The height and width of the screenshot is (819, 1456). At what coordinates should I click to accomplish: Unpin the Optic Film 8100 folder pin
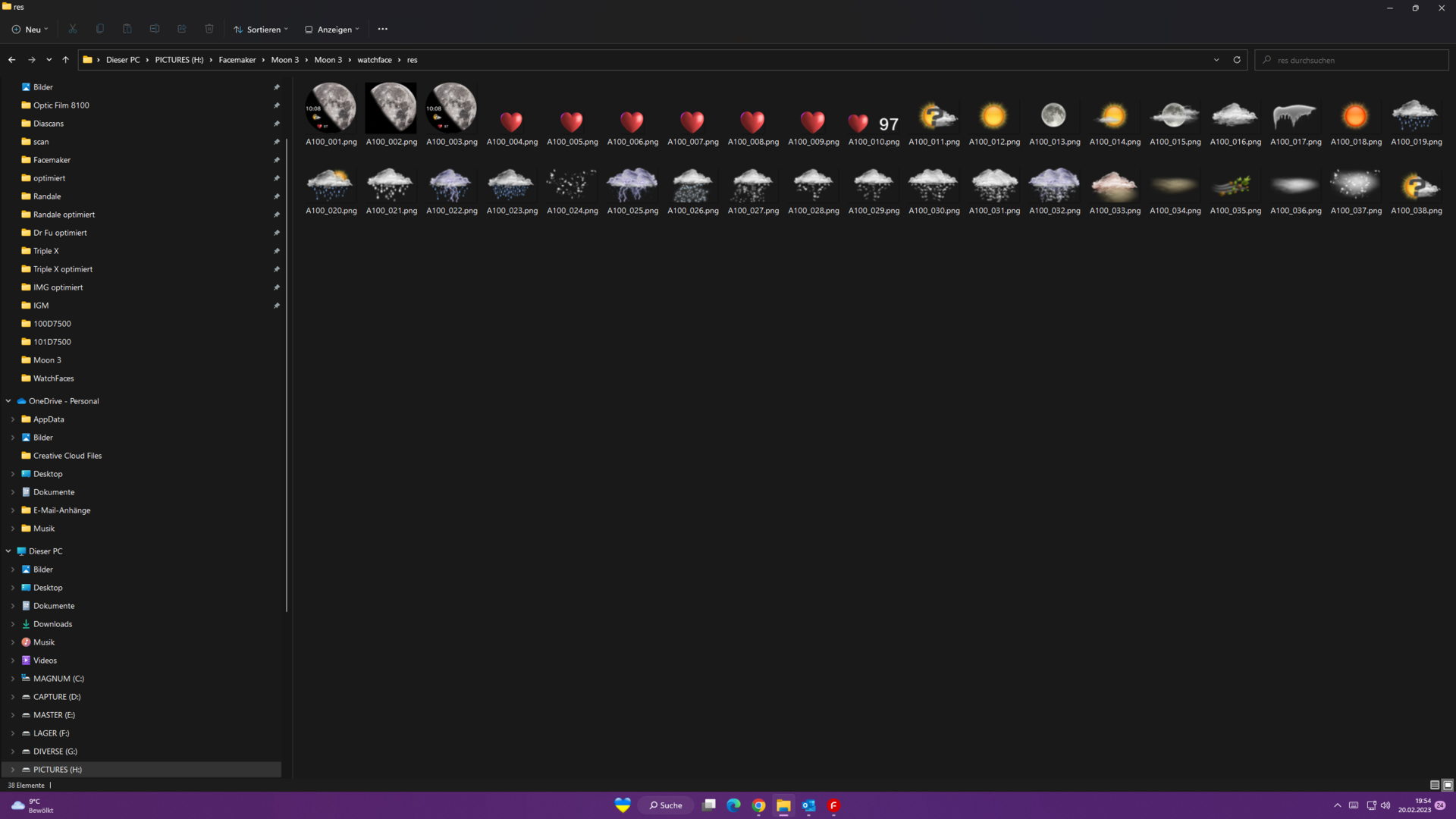(x=277, y=105)
